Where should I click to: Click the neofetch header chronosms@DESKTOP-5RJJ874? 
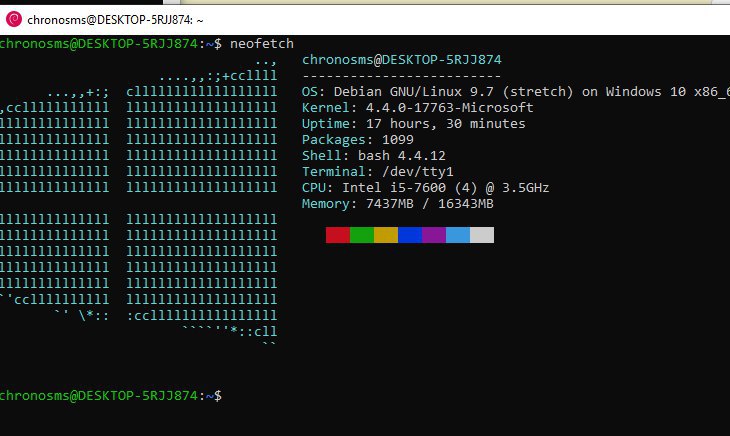pos(401,60)
